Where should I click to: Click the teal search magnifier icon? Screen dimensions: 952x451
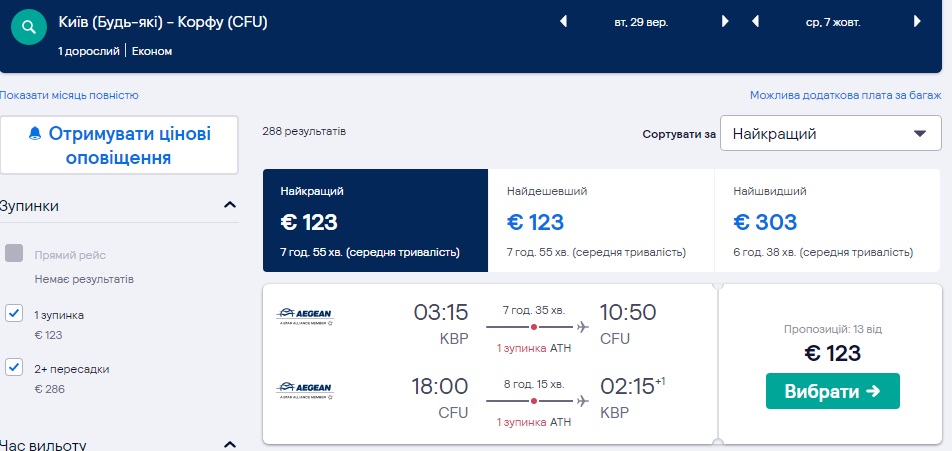tap(31, 29)
